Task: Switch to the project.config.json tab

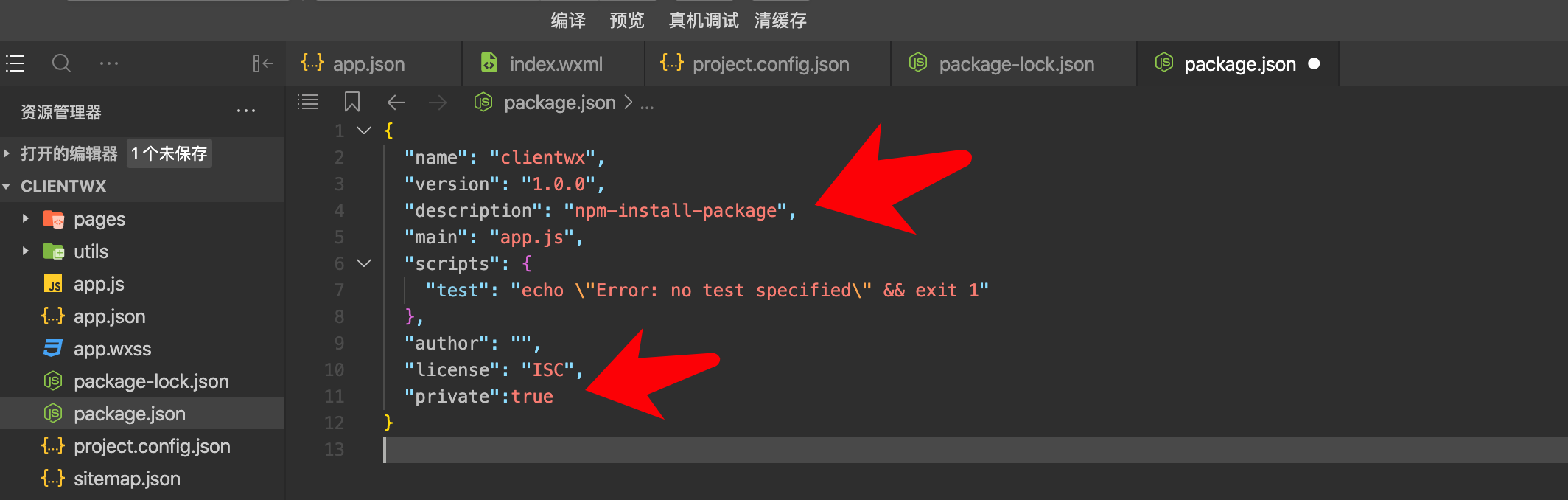Action: [769, 63]
